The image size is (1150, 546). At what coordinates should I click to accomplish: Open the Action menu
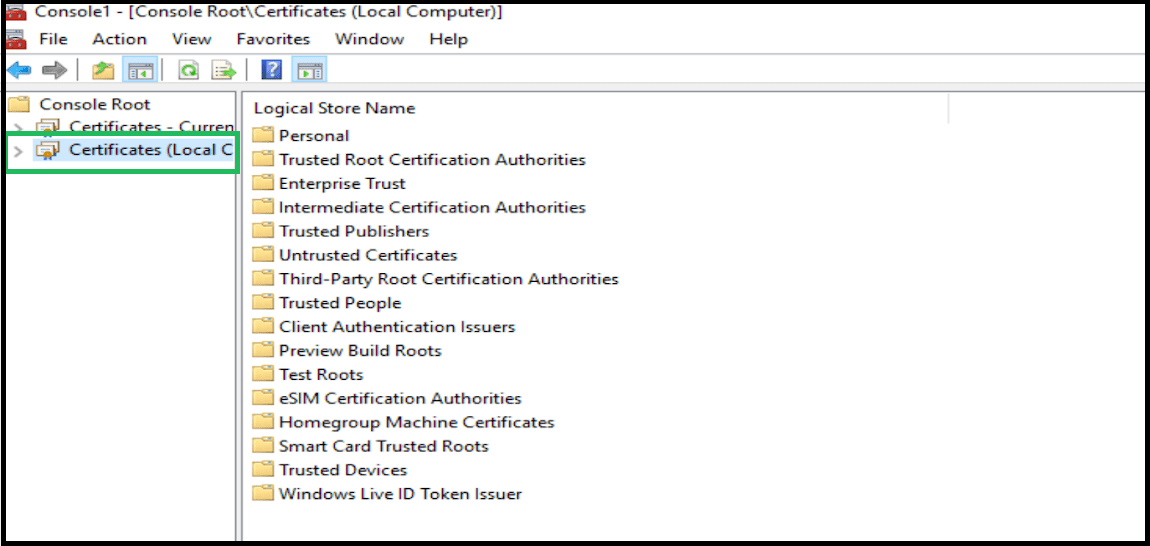coord(119,39)
